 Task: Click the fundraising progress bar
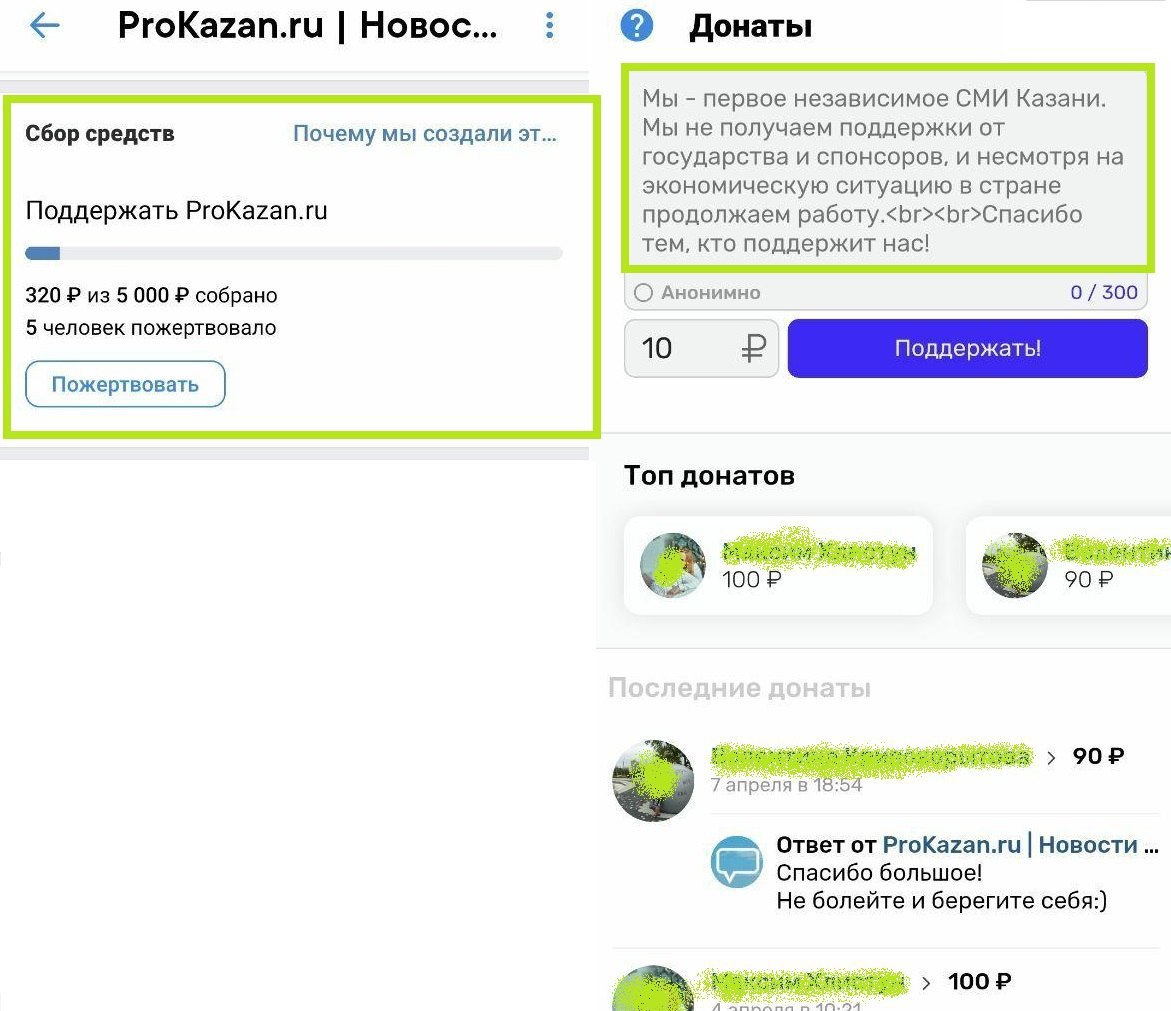point(293,253)
